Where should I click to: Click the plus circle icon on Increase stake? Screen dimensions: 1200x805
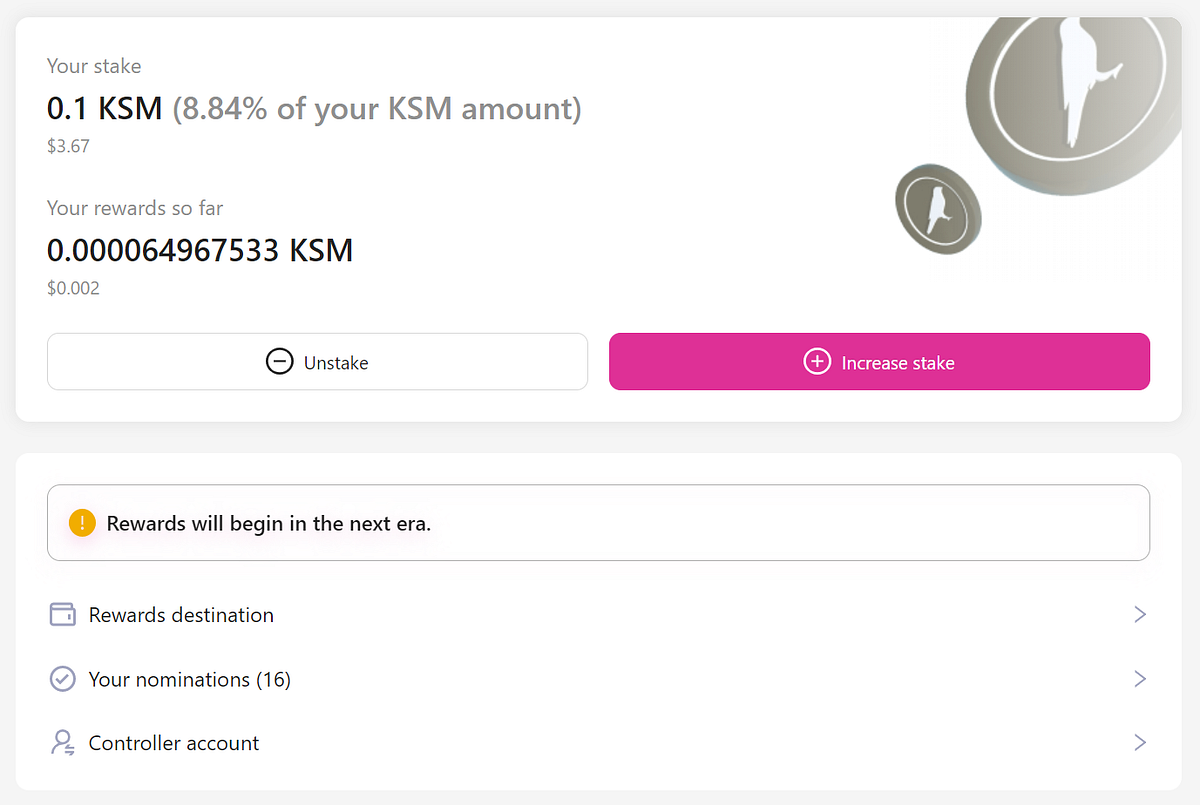[817, 362]
